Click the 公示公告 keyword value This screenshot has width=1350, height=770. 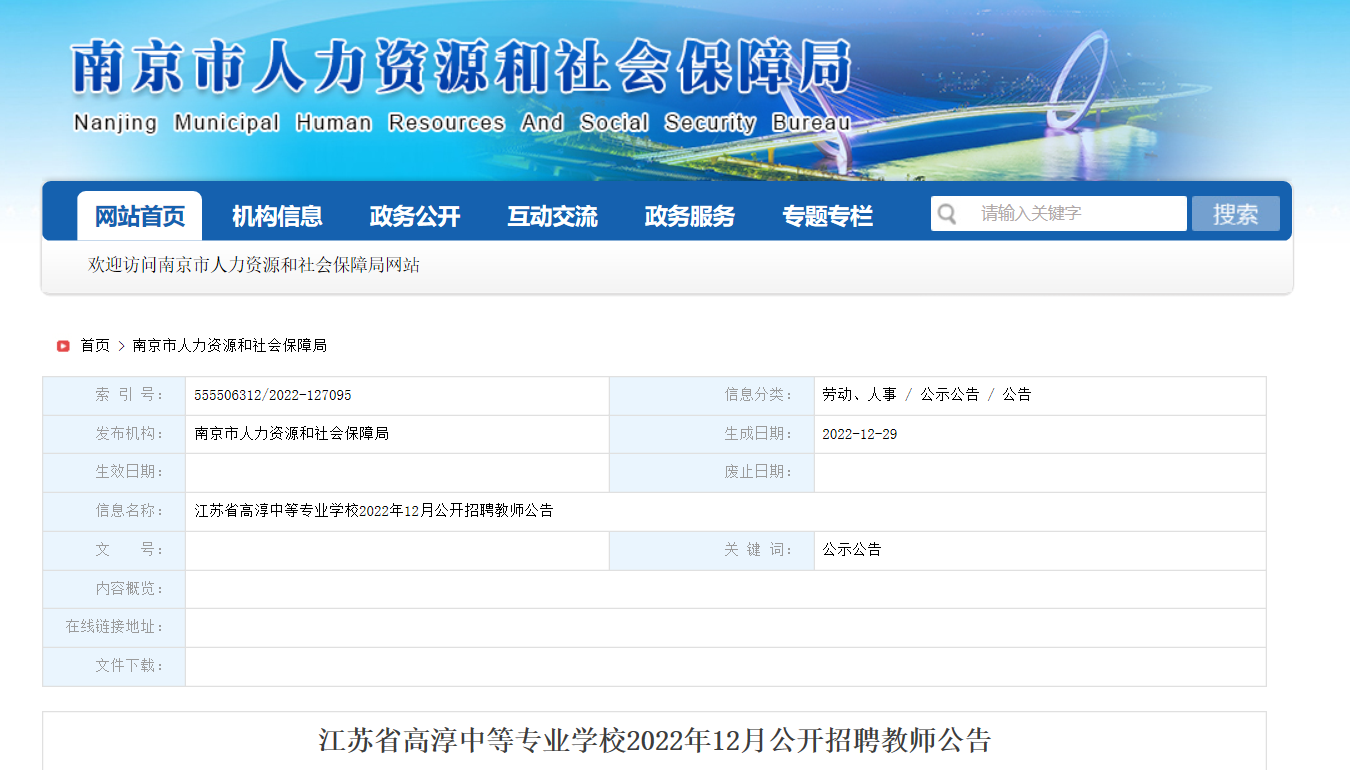point(852,550)
